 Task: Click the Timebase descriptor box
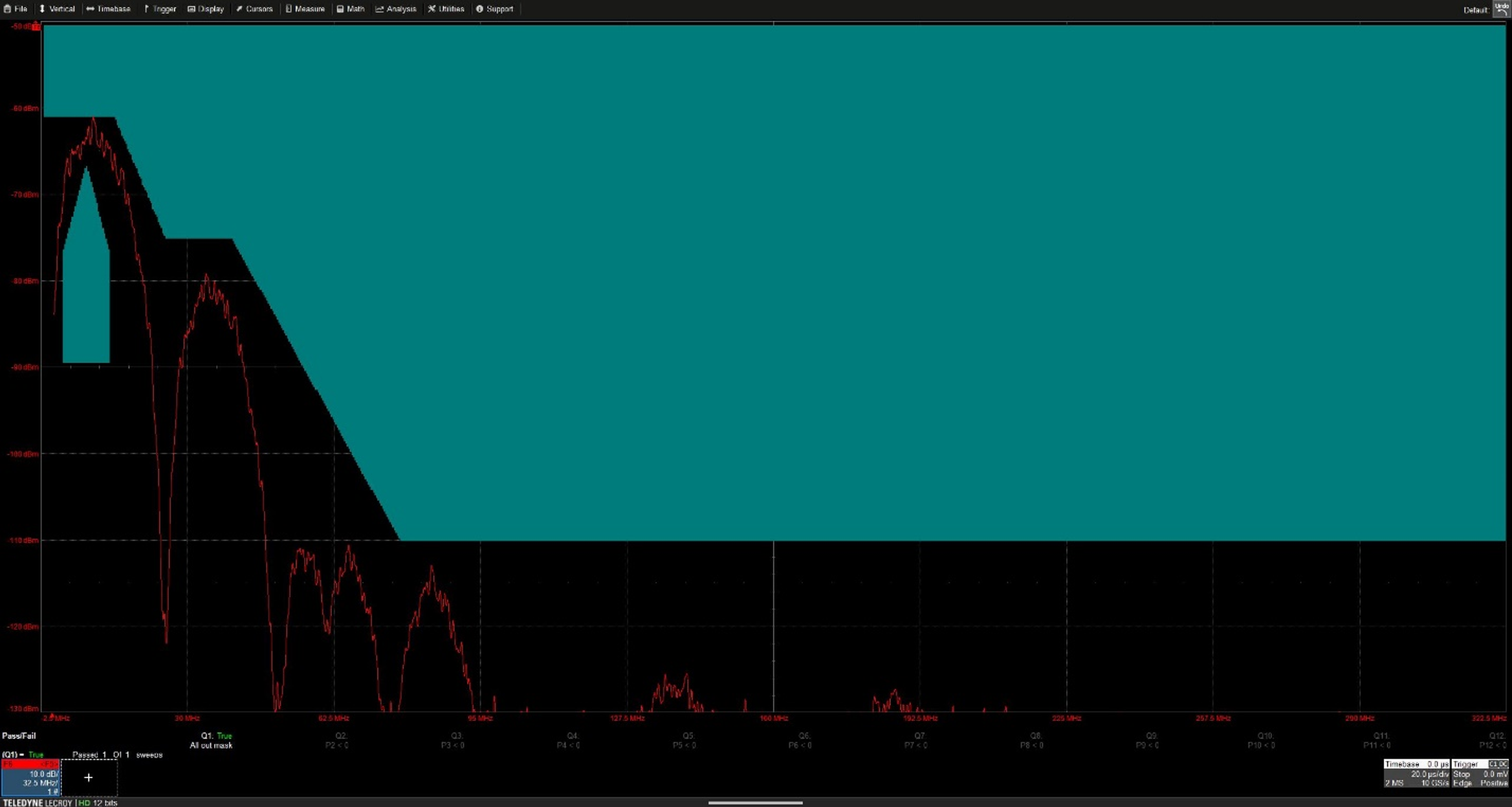(1416, 773)
